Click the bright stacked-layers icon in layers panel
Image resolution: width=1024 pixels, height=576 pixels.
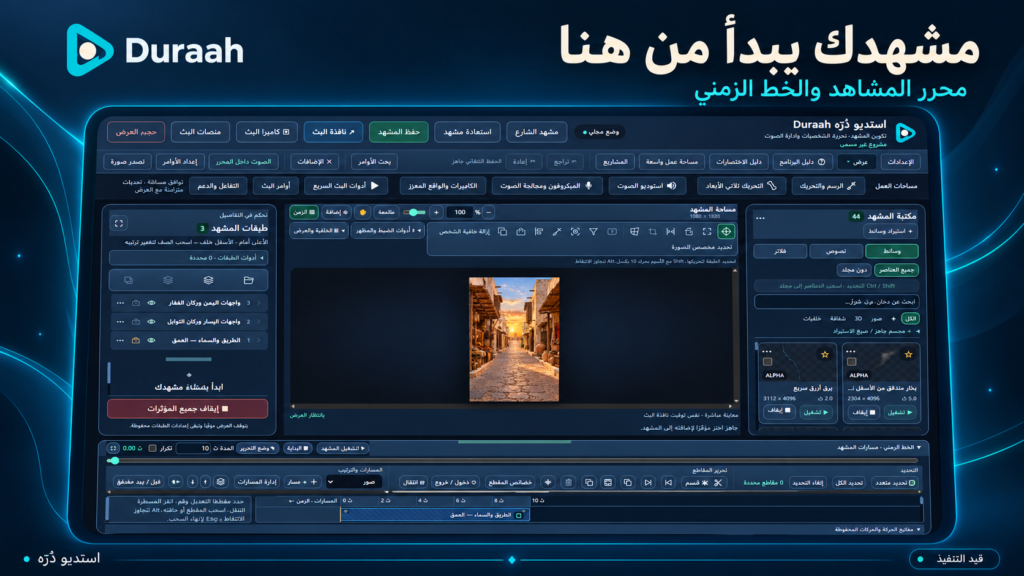[x=208, y=280]
